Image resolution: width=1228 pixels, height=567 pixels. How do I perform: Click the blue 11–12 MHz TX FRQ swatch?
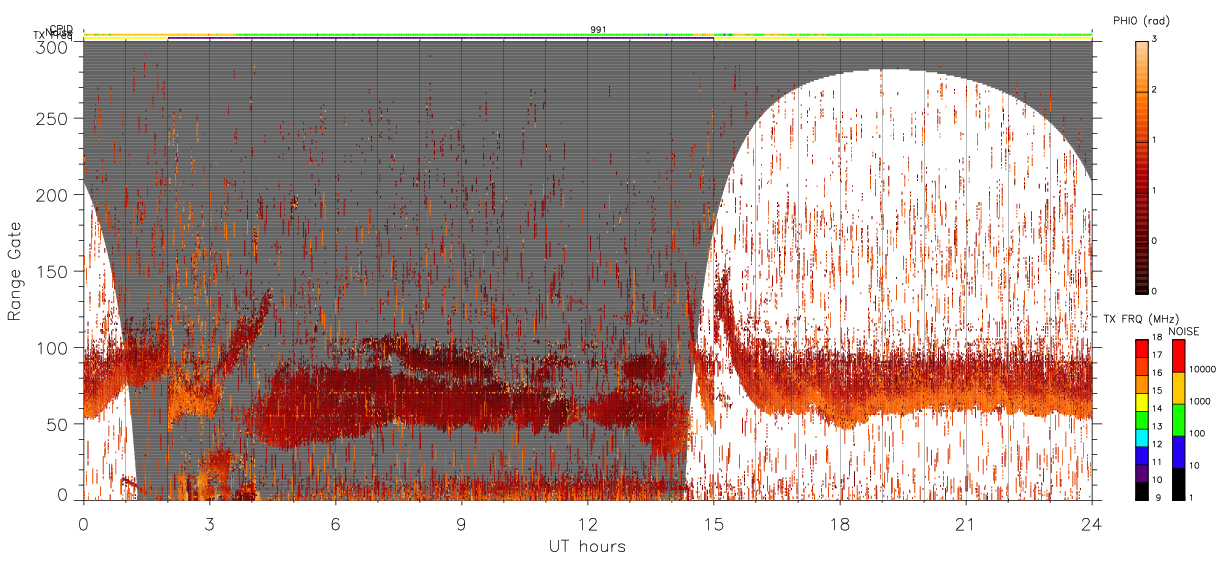pos(1141,455)
